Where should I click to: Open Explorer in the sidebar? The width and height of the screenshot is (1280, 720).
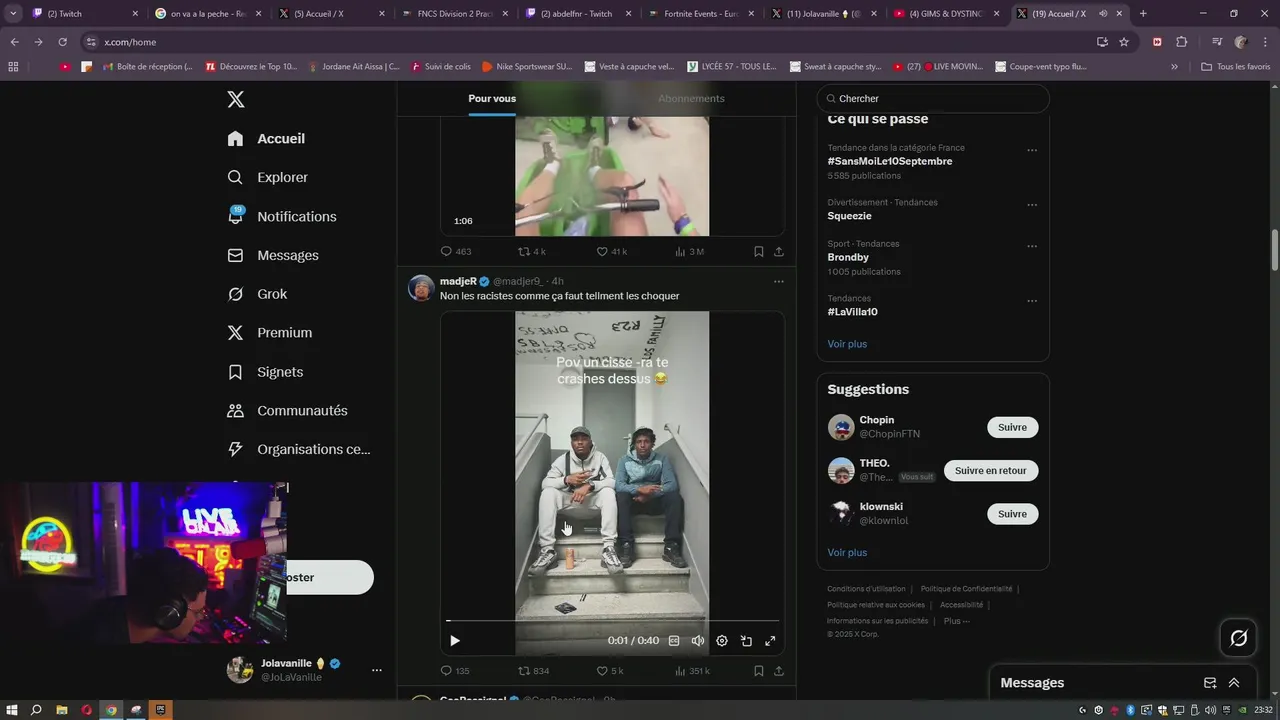267,177
